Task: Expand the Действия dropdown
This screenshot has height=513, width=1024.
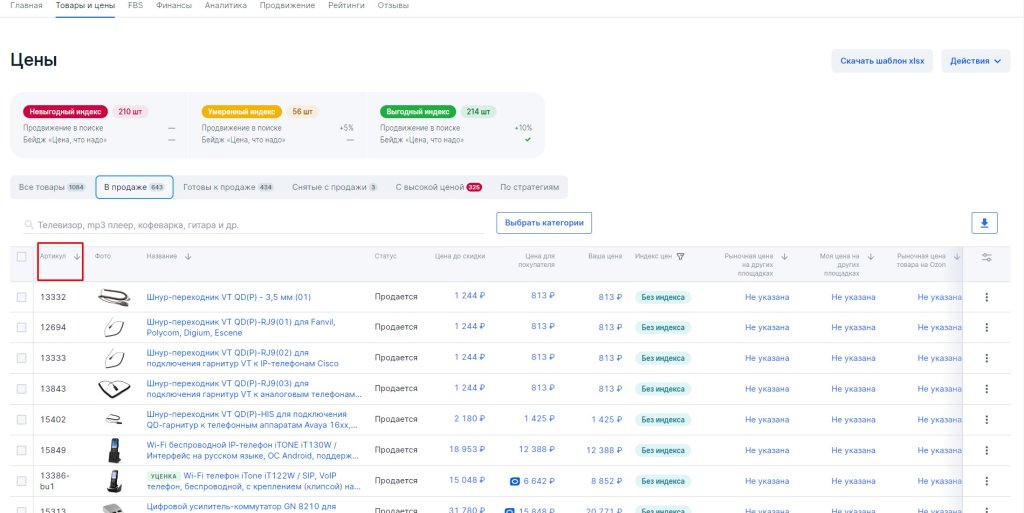Action: pos(975,61)
